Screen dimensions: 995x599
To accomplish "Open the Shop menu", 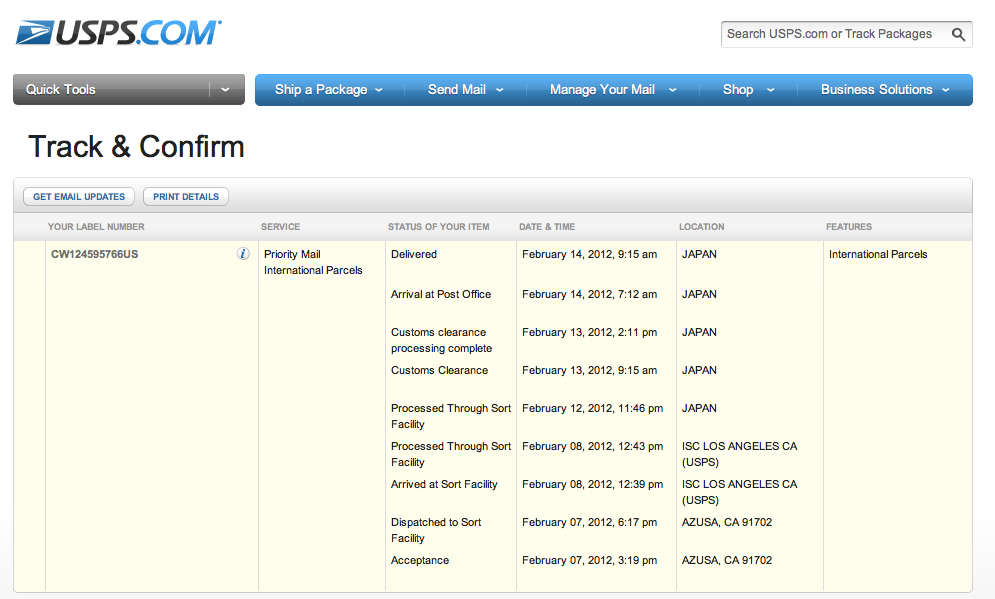I will (x=738, y=89).
